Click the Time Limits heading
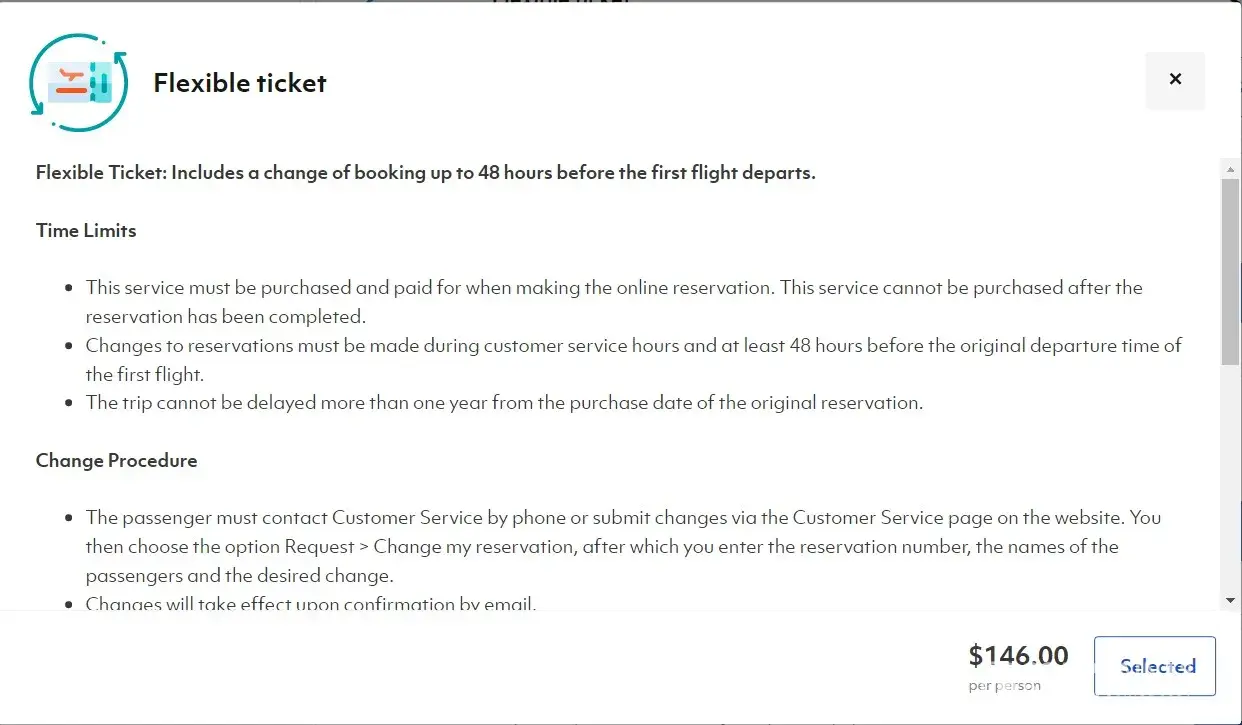The width and height of the screenshot is (1242, 725). click(86, 231)
